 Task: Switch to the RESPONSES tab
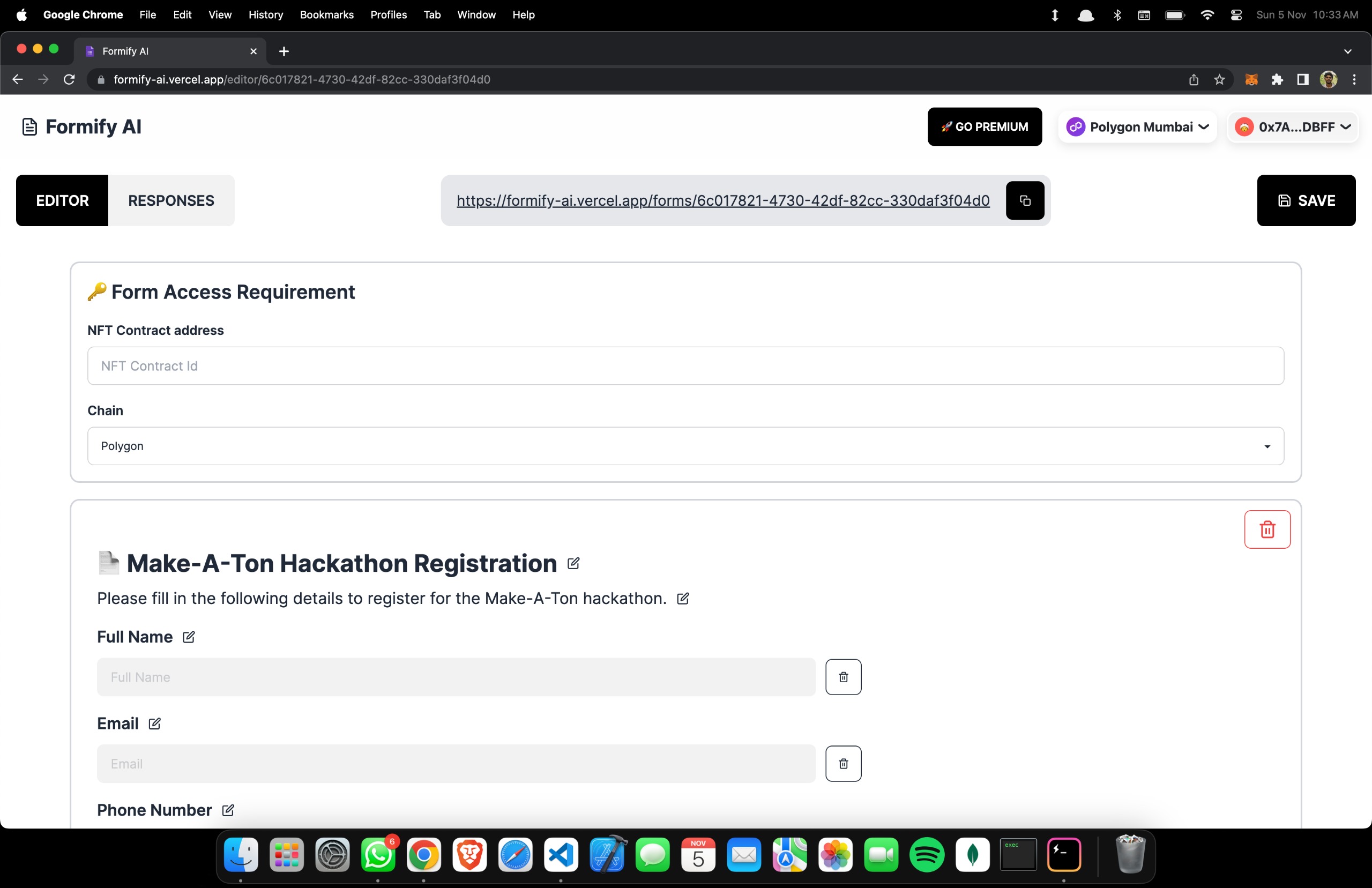171,200
